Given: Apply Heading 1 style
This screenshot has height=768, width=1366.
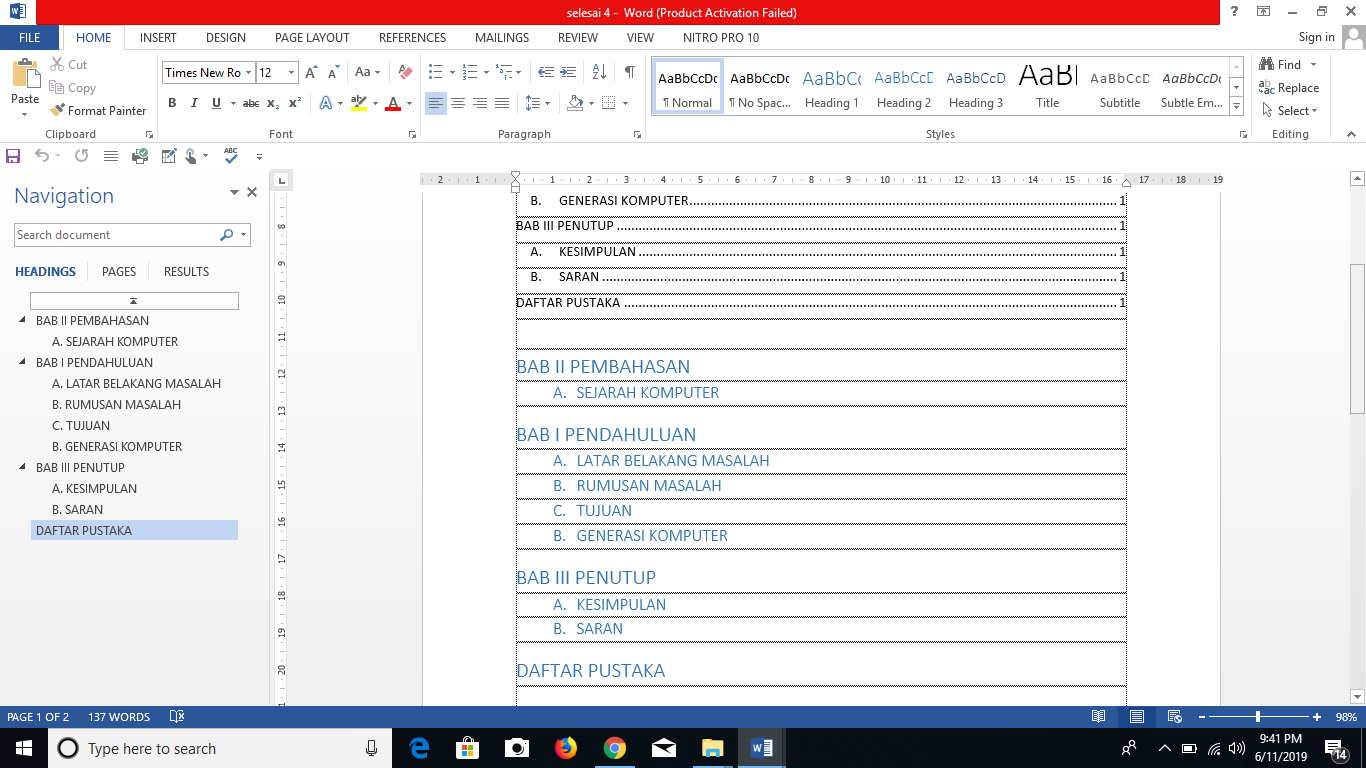Looking at the screenshot, I should pyautogui.click(x=832, y=86).
